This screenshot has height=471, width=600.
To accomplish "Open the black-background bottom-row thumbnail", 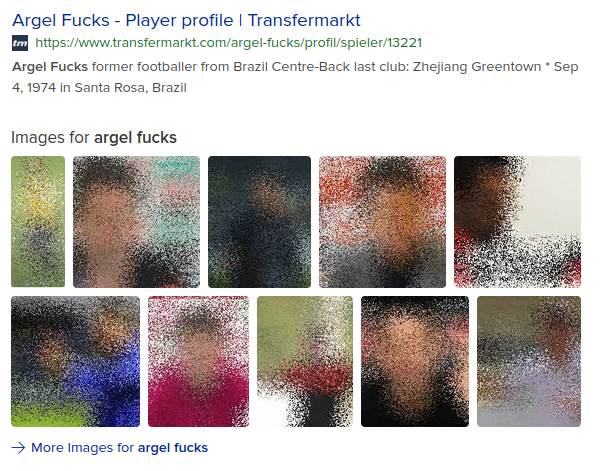I will [x=415, y=361].
